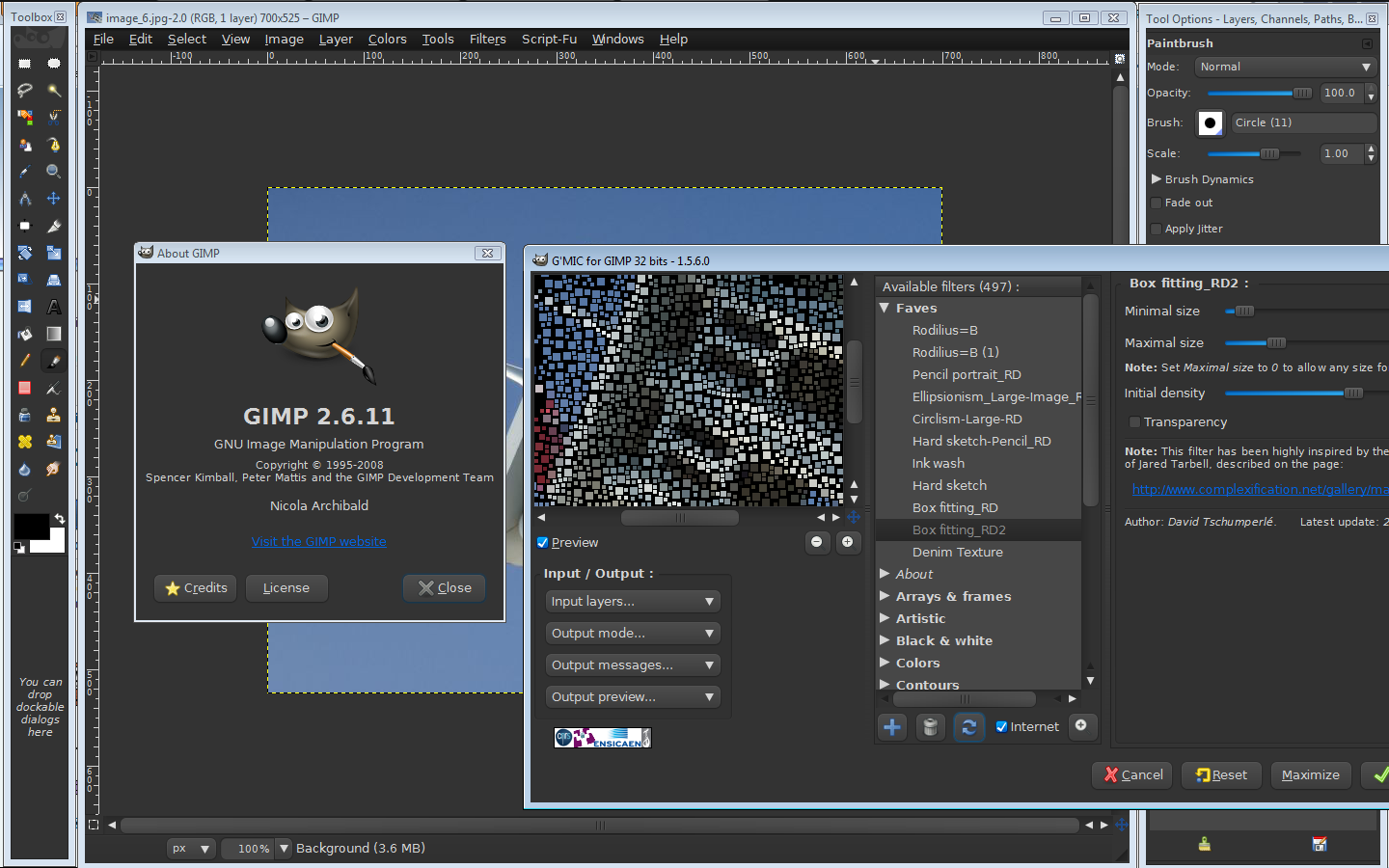
Task: Select the Eraser tool
Action: pyautogui.click(x=25, y=388)
